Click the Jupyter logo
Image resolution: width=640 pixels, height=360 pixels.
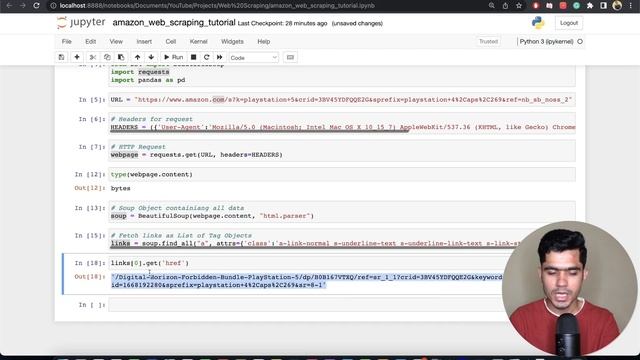click(x=81, y=22)
